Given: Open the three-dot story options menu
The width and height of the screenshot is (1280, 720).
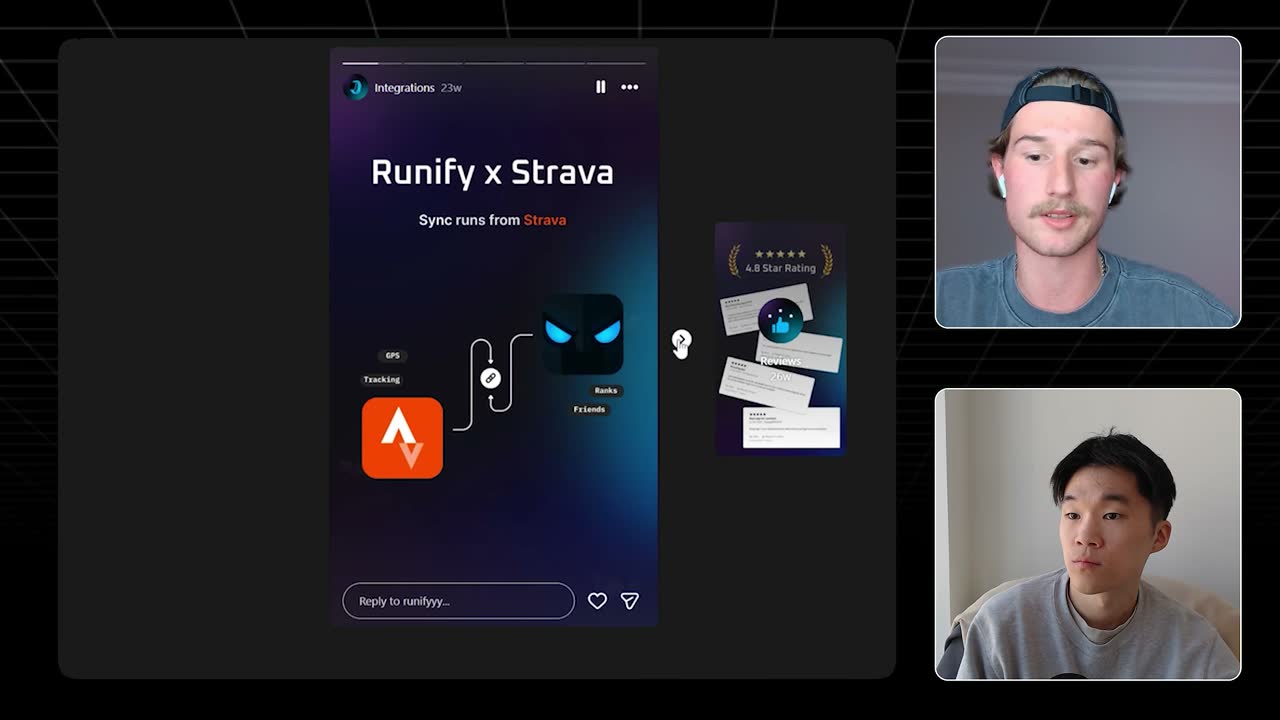Looking at the screenshot, I should point(629,87).
